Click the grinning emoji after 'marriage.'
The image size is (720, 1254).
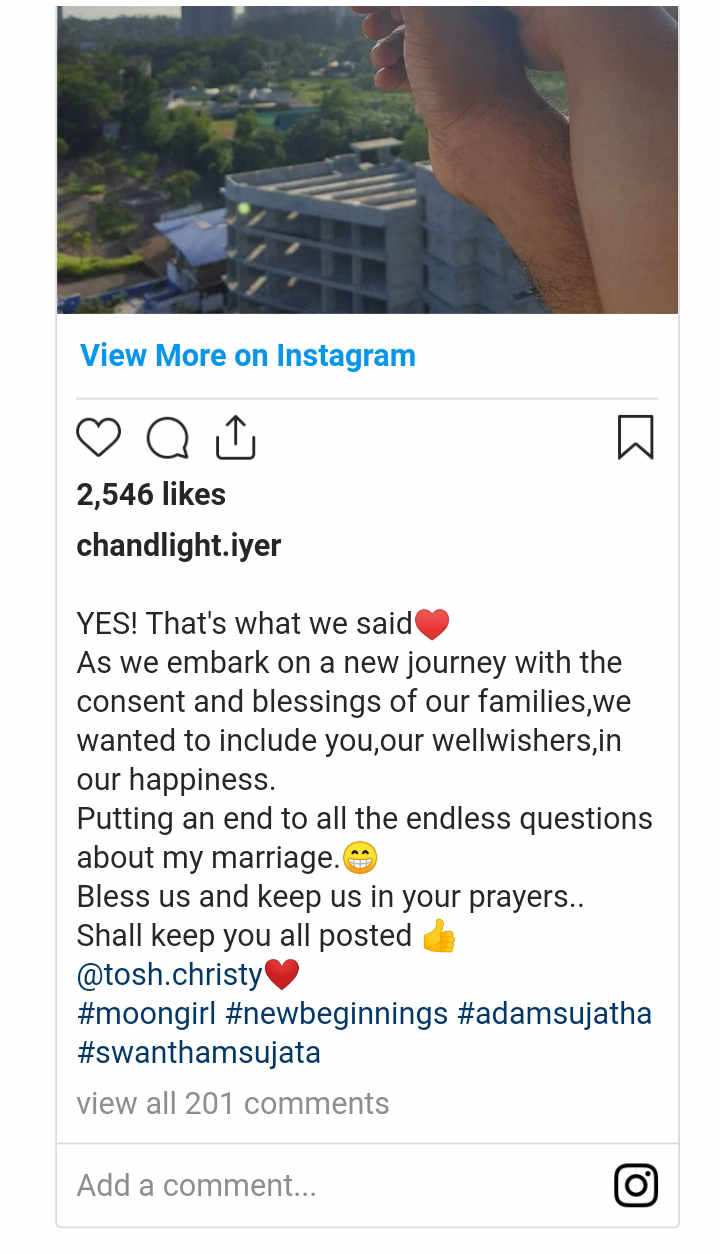pos(360,858)
